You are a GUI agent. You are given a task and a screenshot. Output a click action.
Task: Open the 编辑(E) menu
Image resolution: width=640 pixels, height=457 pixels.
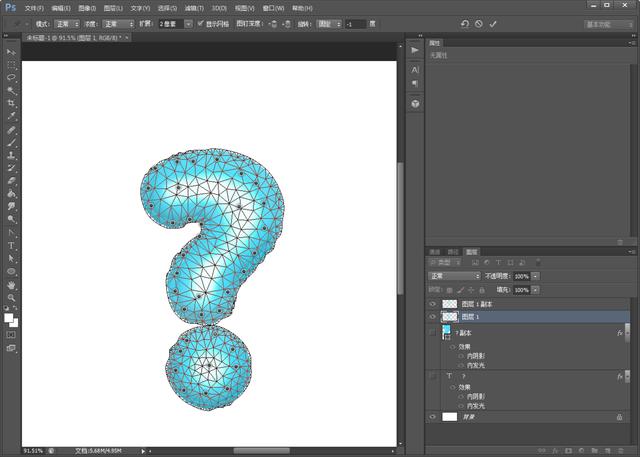[x=61, y=8]
